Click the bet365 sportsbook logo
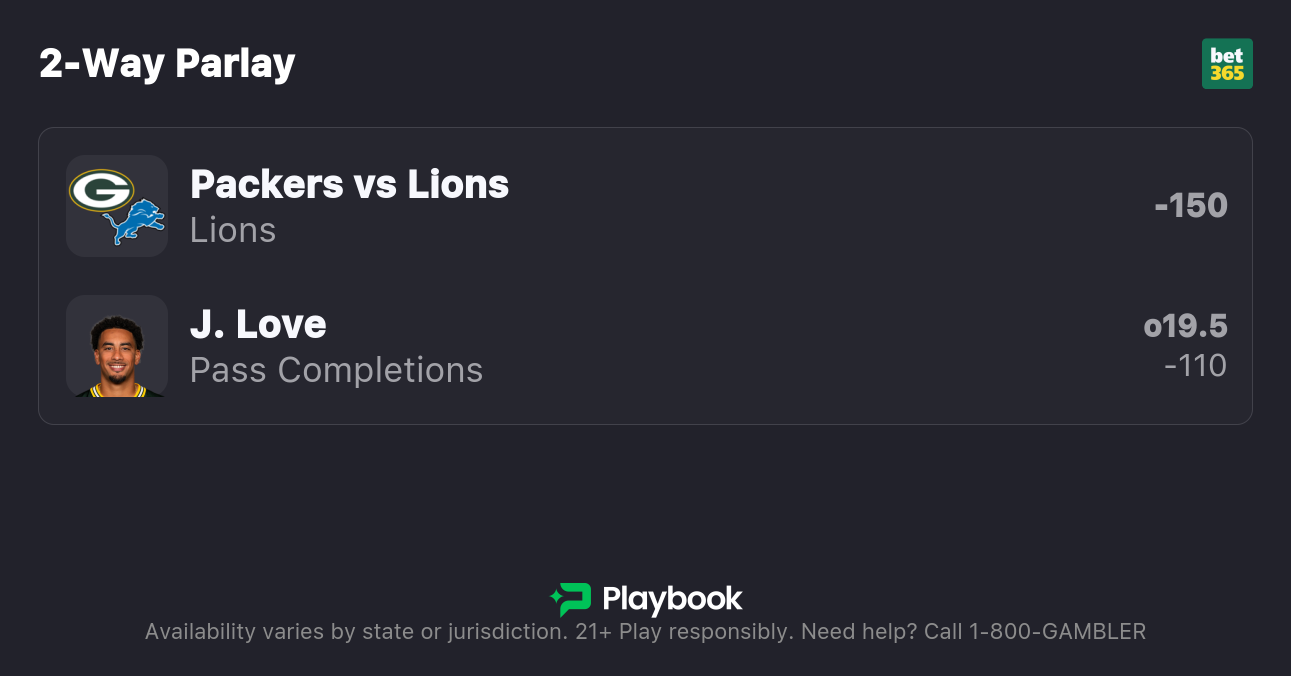Viewport: 1291px width, 676px height. (1227, 64)
